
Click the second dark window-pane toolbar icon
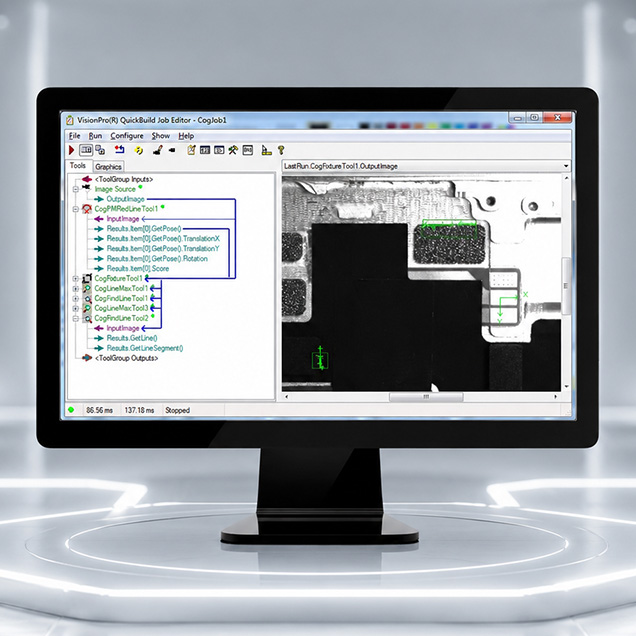pyautogui.click(x=219, y=150)
